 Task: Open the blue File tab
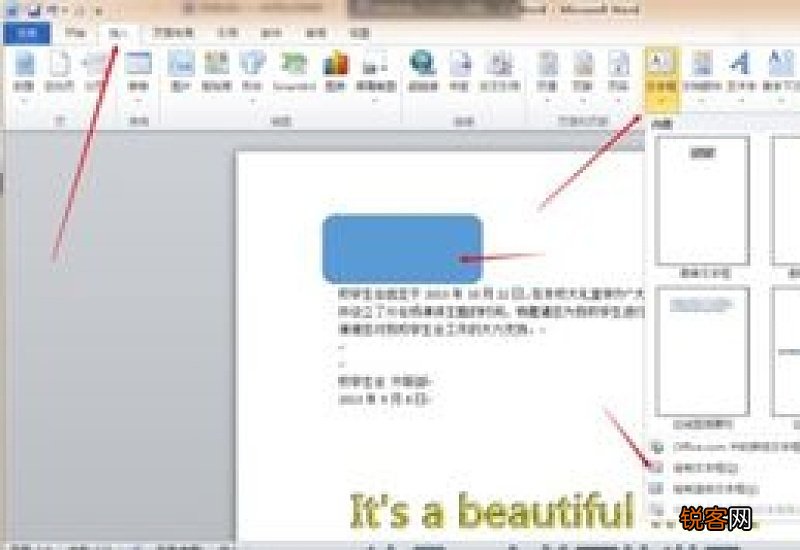tap(27, 33)
